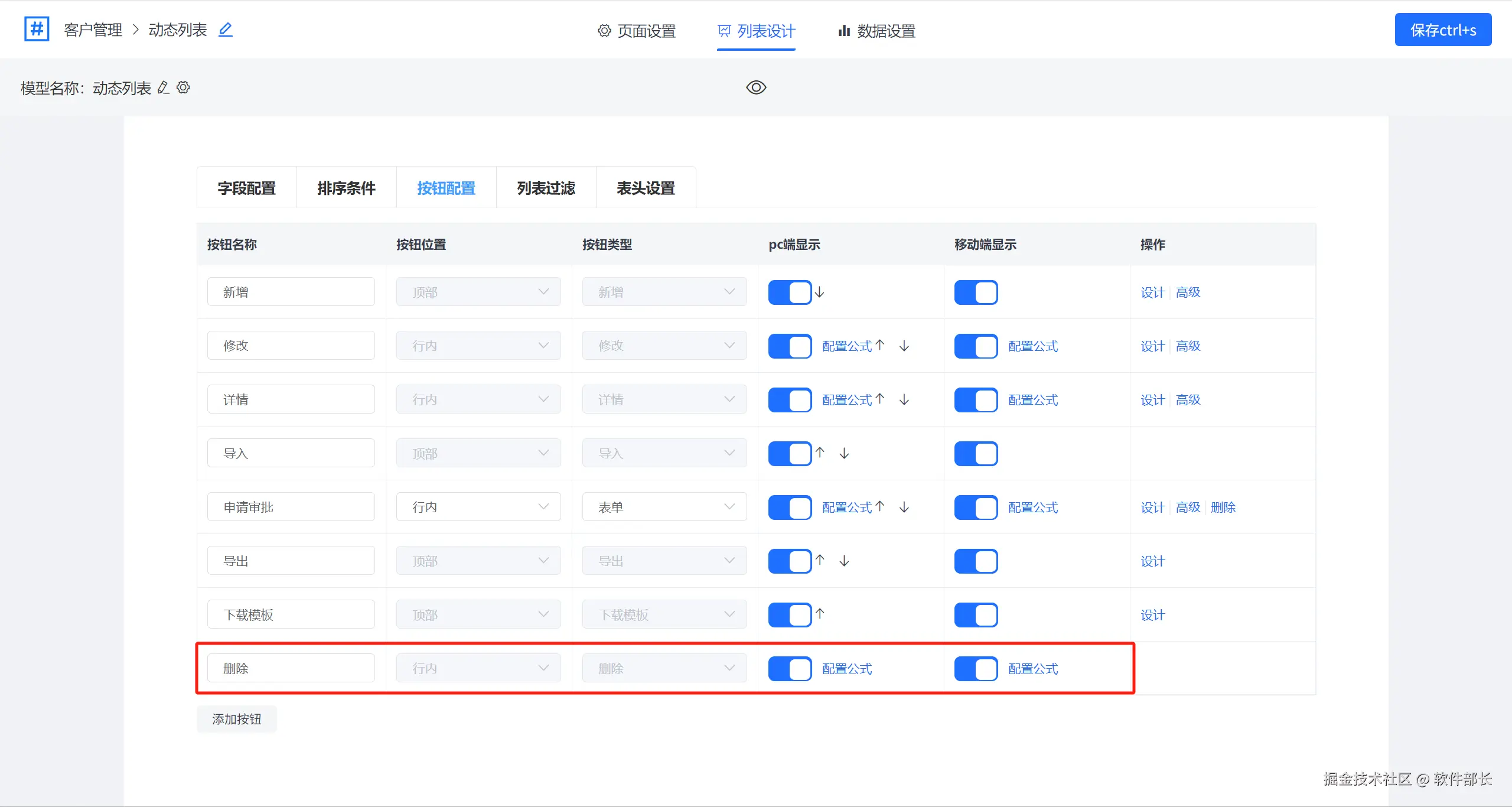Toggle 移动端显示 switch for 导入 row
This screenshot has height=807, width=1512.
[x=976, y=454]
